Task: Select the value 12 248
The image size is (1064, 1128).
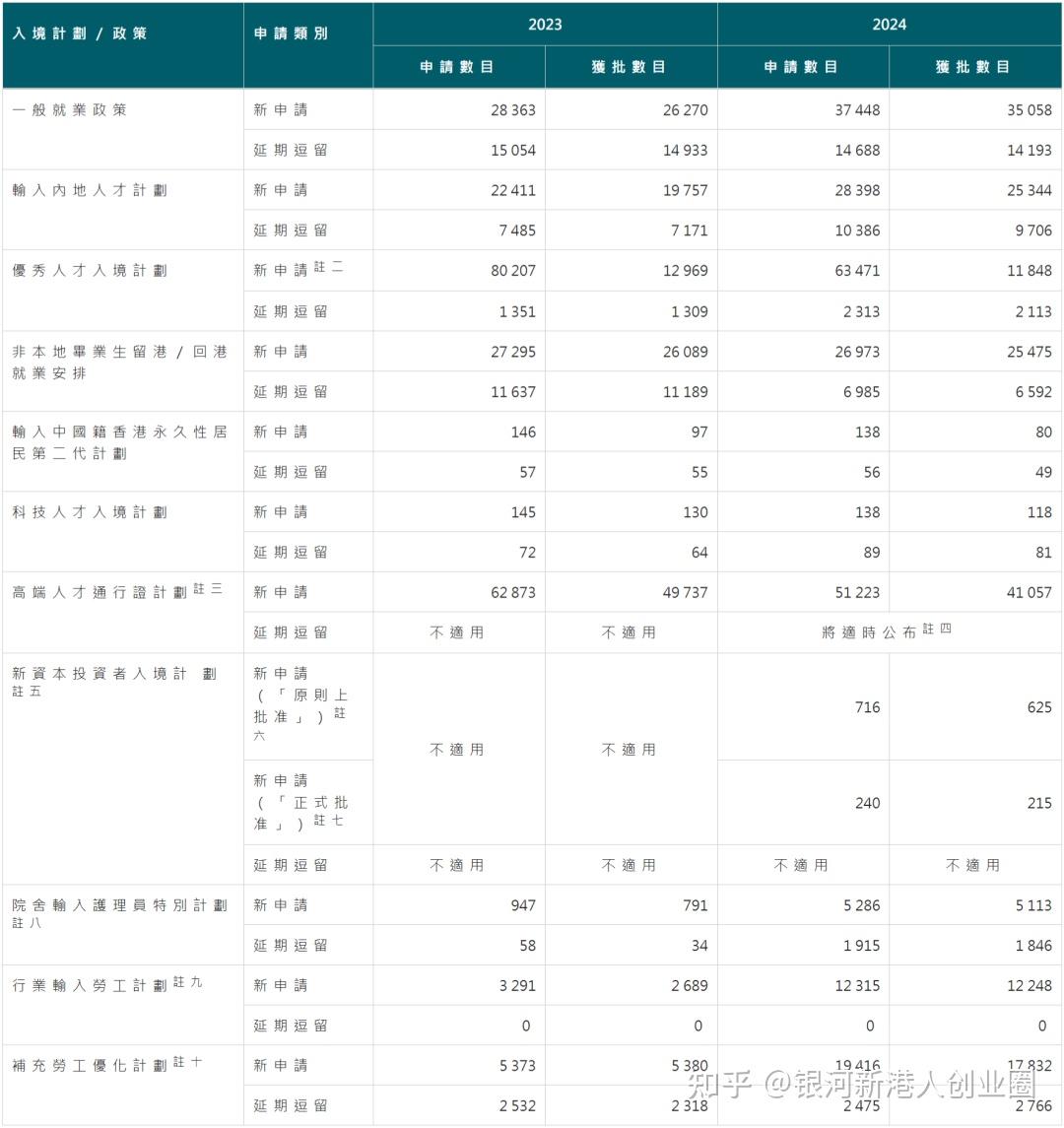Action: pyautogui.click(x=1029, y=986)
